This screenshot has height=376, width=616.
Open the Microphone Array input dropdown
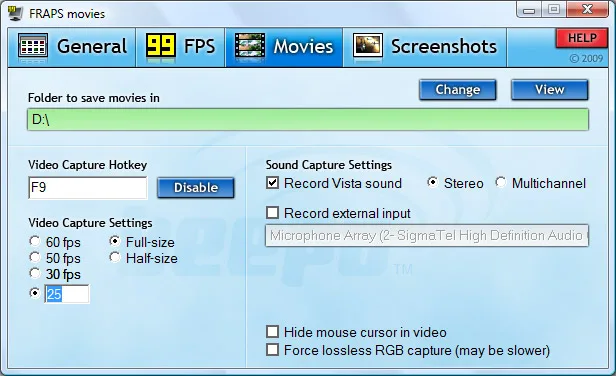427,235
